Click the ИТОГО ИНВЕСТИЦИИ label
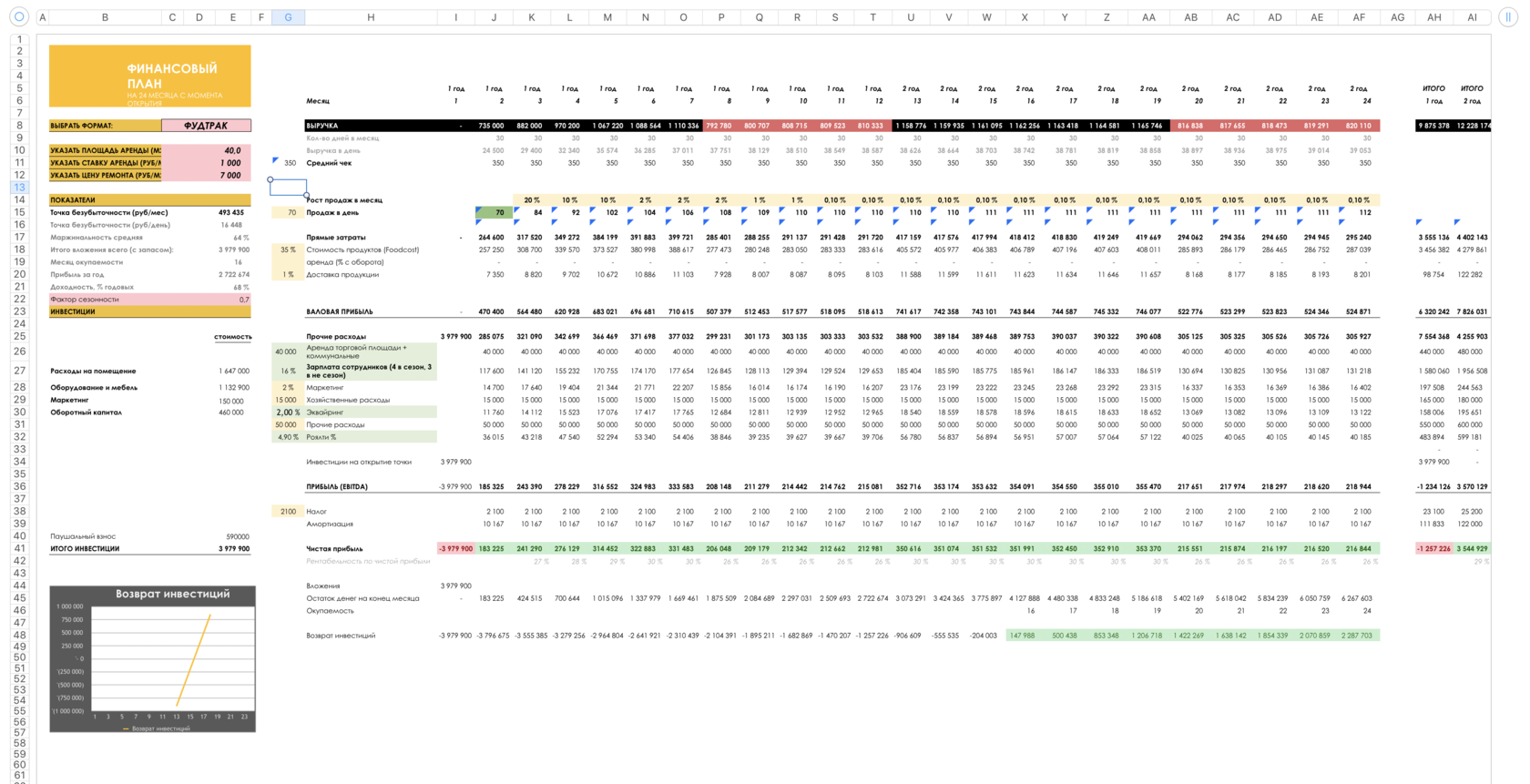 point(85,549)
